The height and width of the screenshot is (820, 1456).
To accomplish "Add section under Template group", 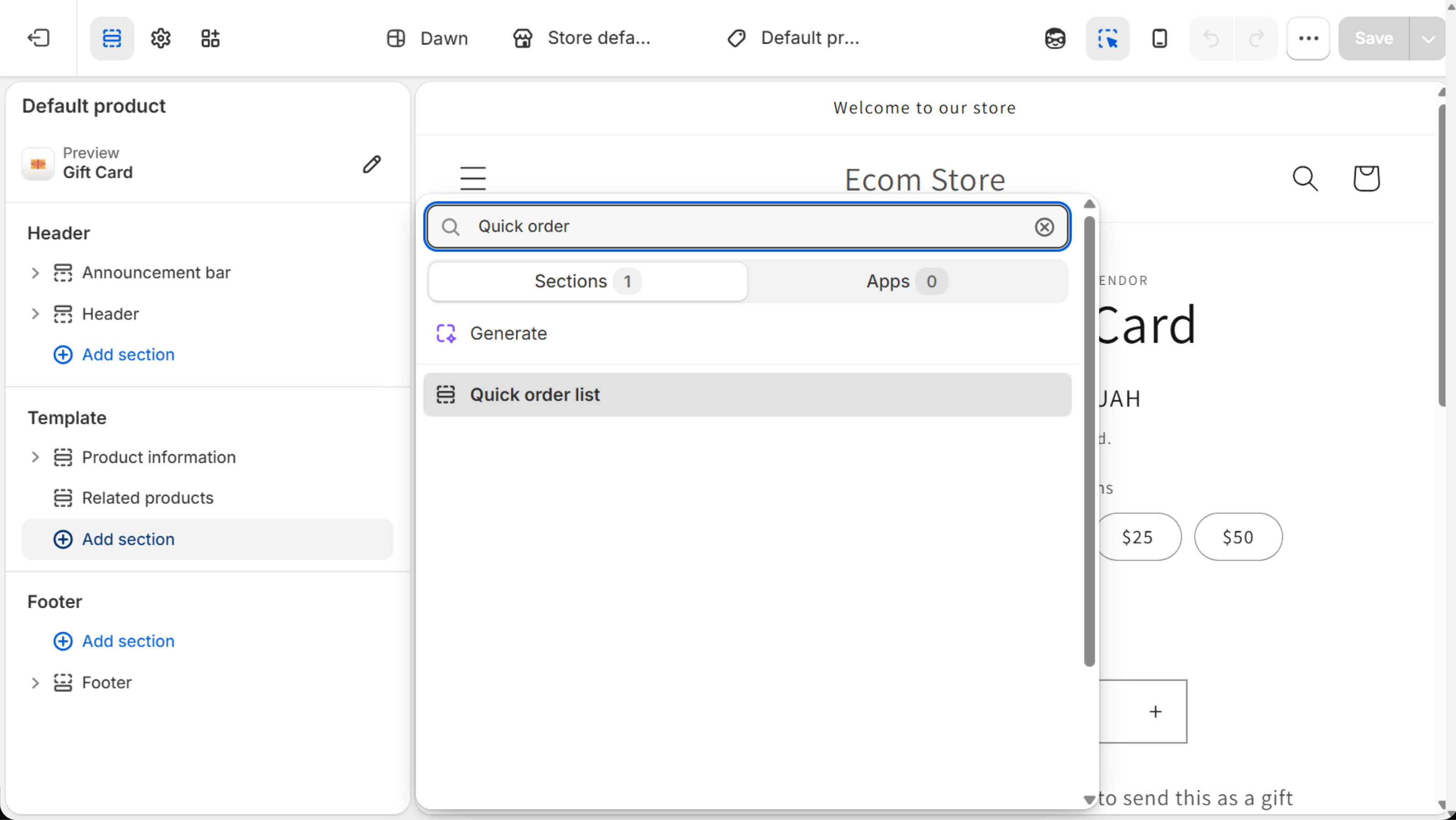I will point(207,539).
